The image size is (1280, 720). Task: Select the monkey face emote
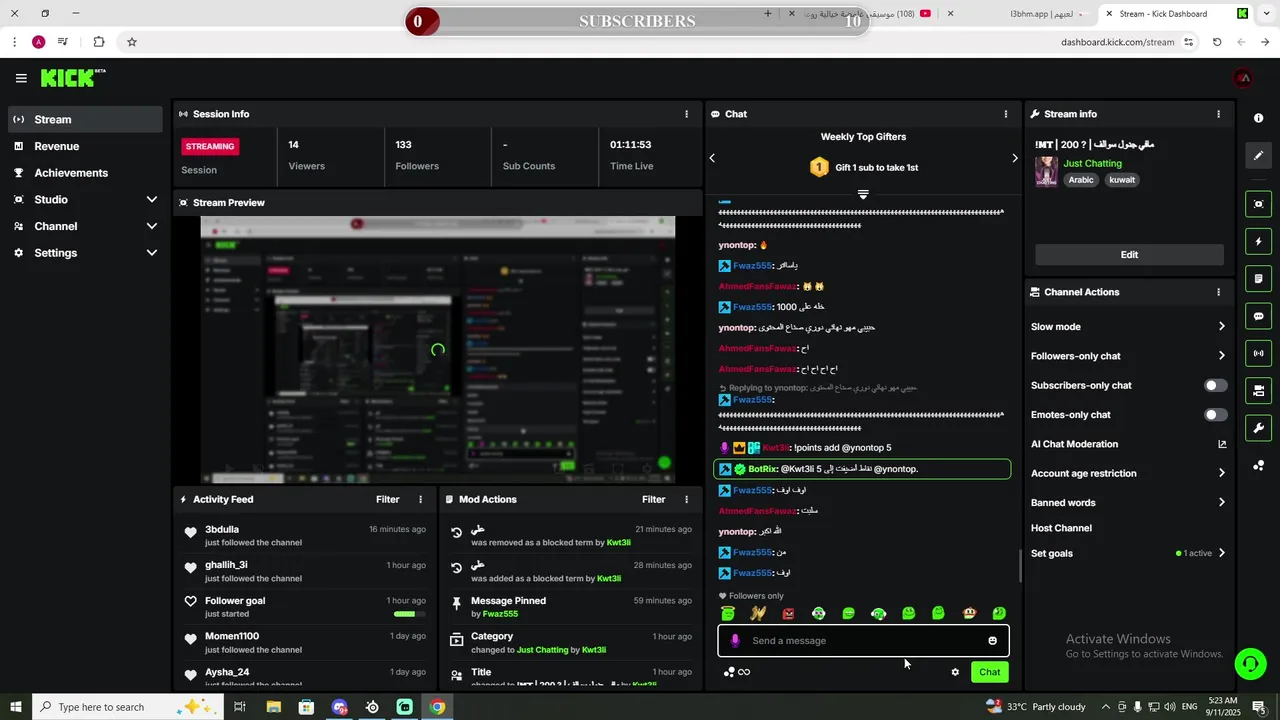point(968,613)
